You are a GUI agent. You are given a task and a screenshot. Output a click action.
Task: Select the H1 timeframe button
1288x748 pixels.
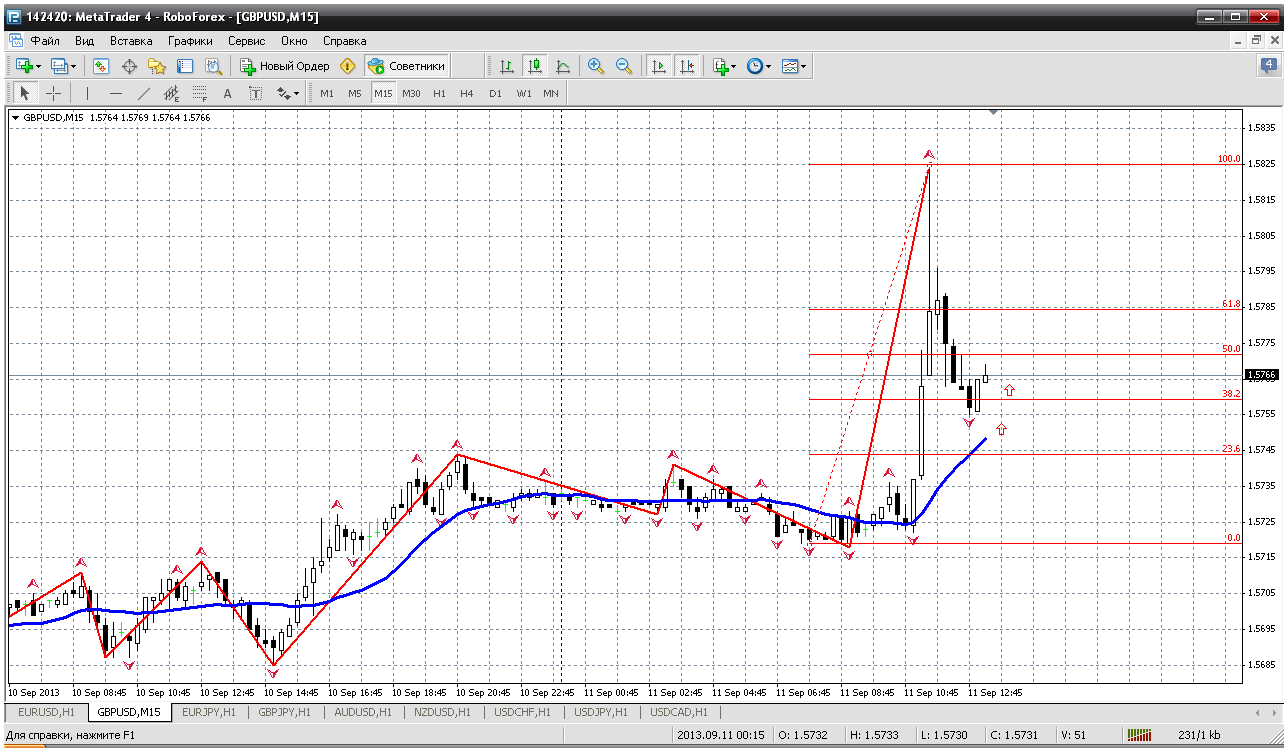(439, 93)
